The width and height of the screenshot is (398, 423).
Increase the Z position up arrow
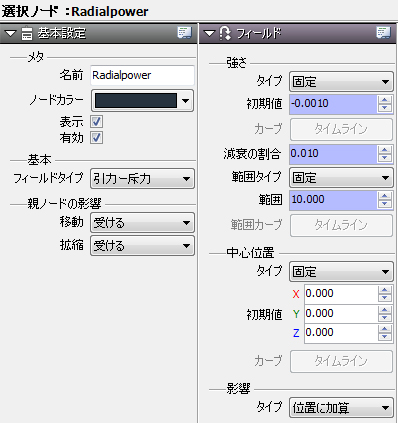(385, 329)
